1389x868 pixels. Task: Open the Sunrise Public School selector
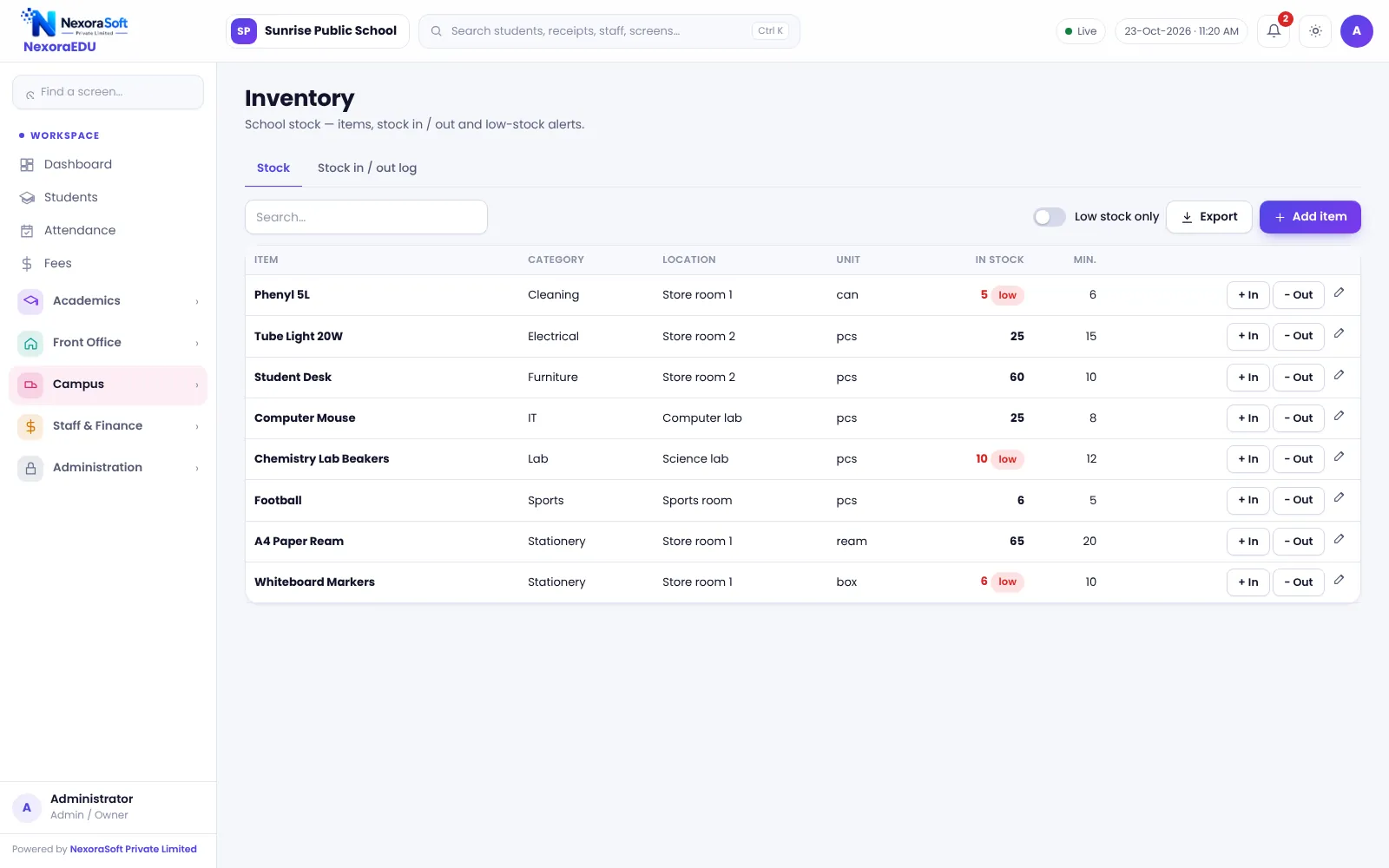click(x=317, y=31)
